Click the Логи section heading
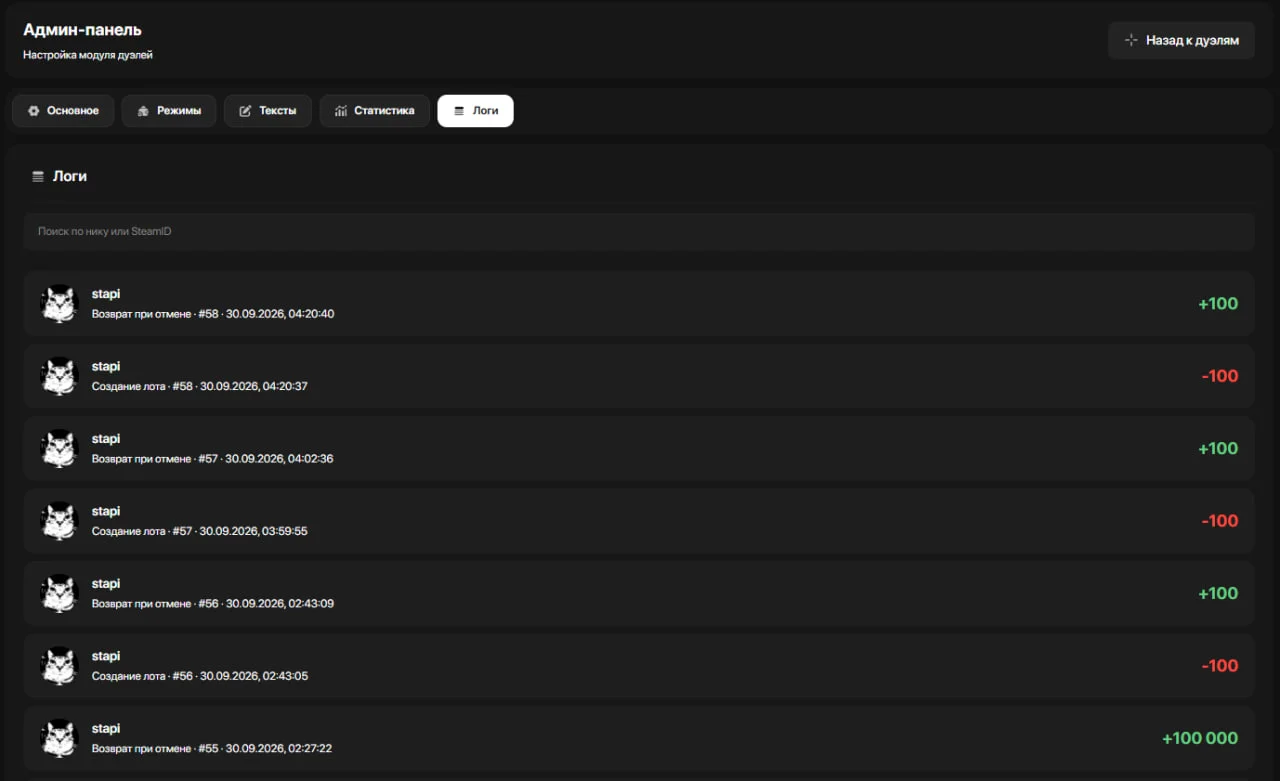 tap(70, 176)
